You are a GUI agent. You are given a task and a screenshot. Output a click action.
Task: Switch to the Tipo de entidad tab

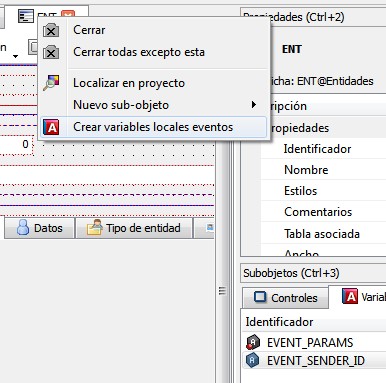click(x=134, y=228)
